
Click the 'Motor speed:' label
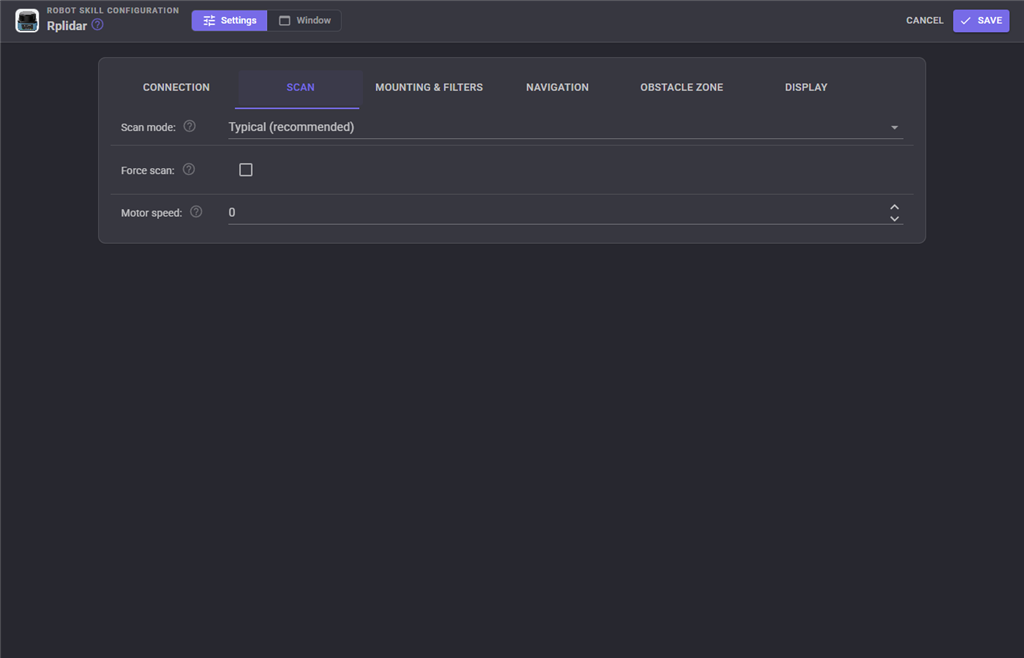click(x=152, y=213)
